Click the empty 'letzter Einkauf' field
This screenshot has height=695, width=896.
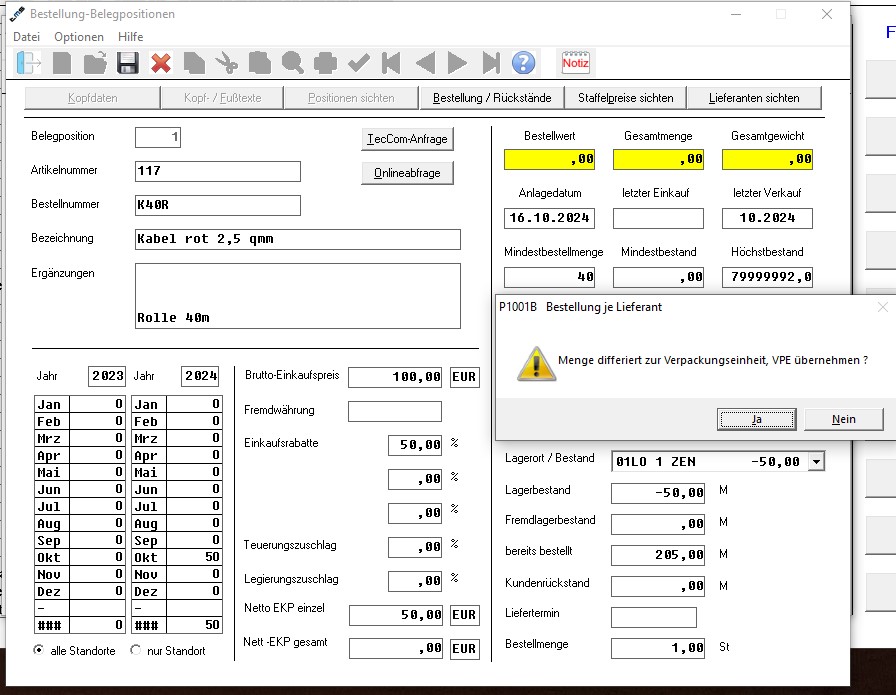(x=658, y=218)
